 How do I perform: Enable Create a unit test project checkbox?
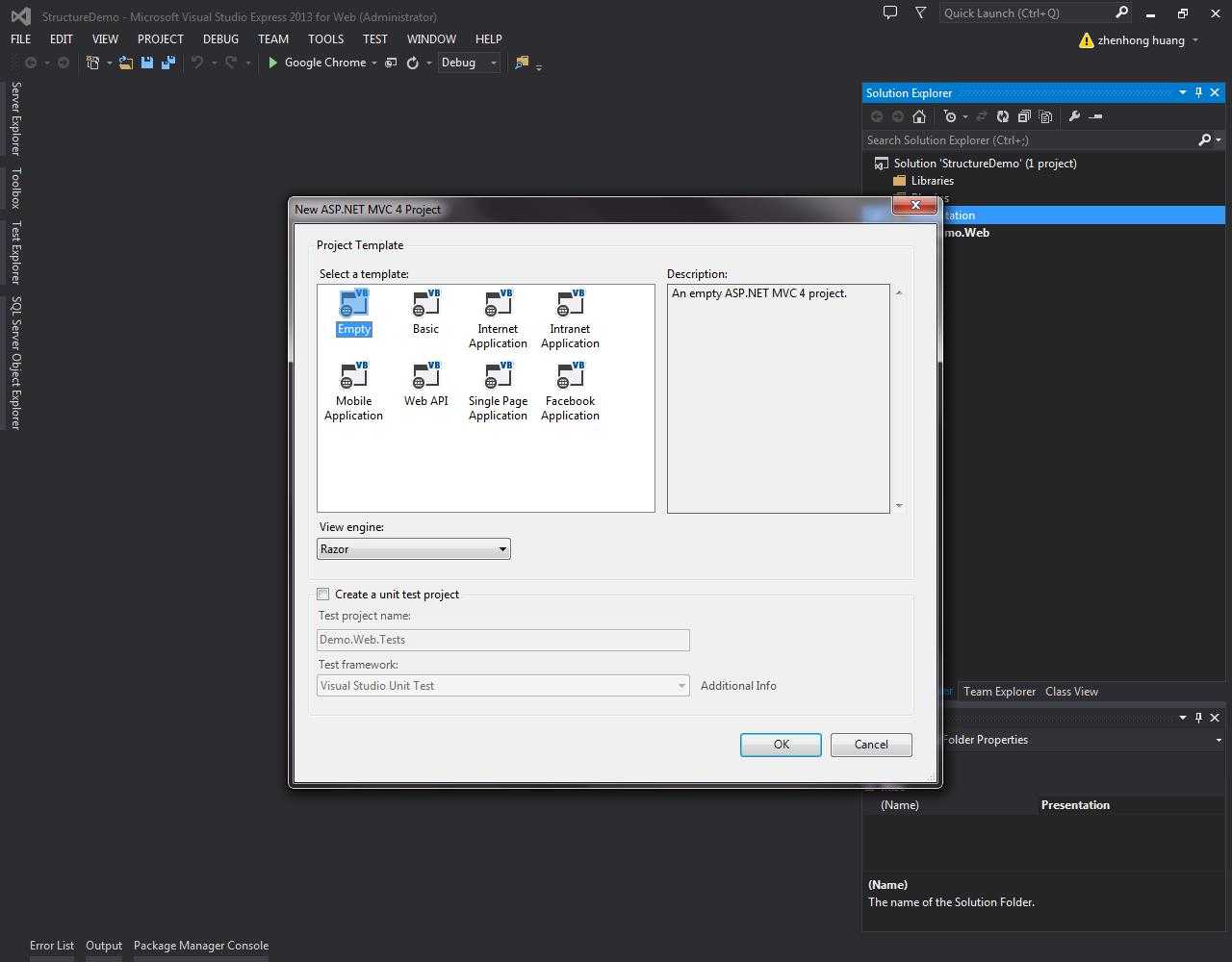(x=323, y=595)
